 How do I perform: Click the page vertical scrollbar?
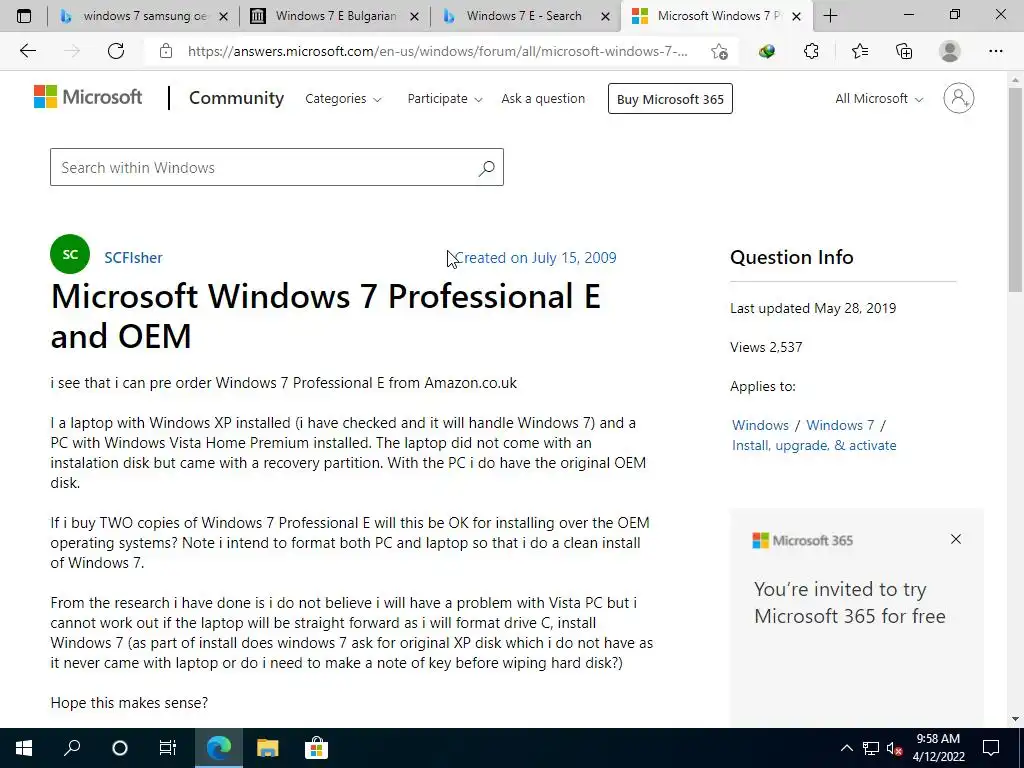tap(1015, 189)
